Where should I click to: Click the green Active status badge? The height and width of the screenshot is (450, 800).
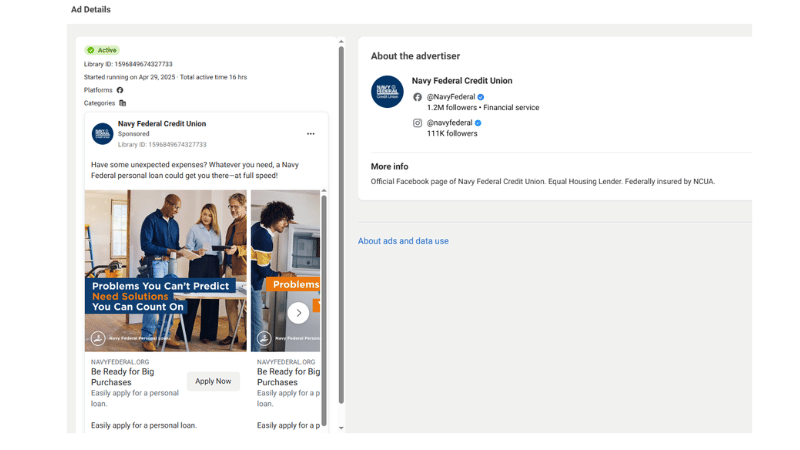point(102,50)
